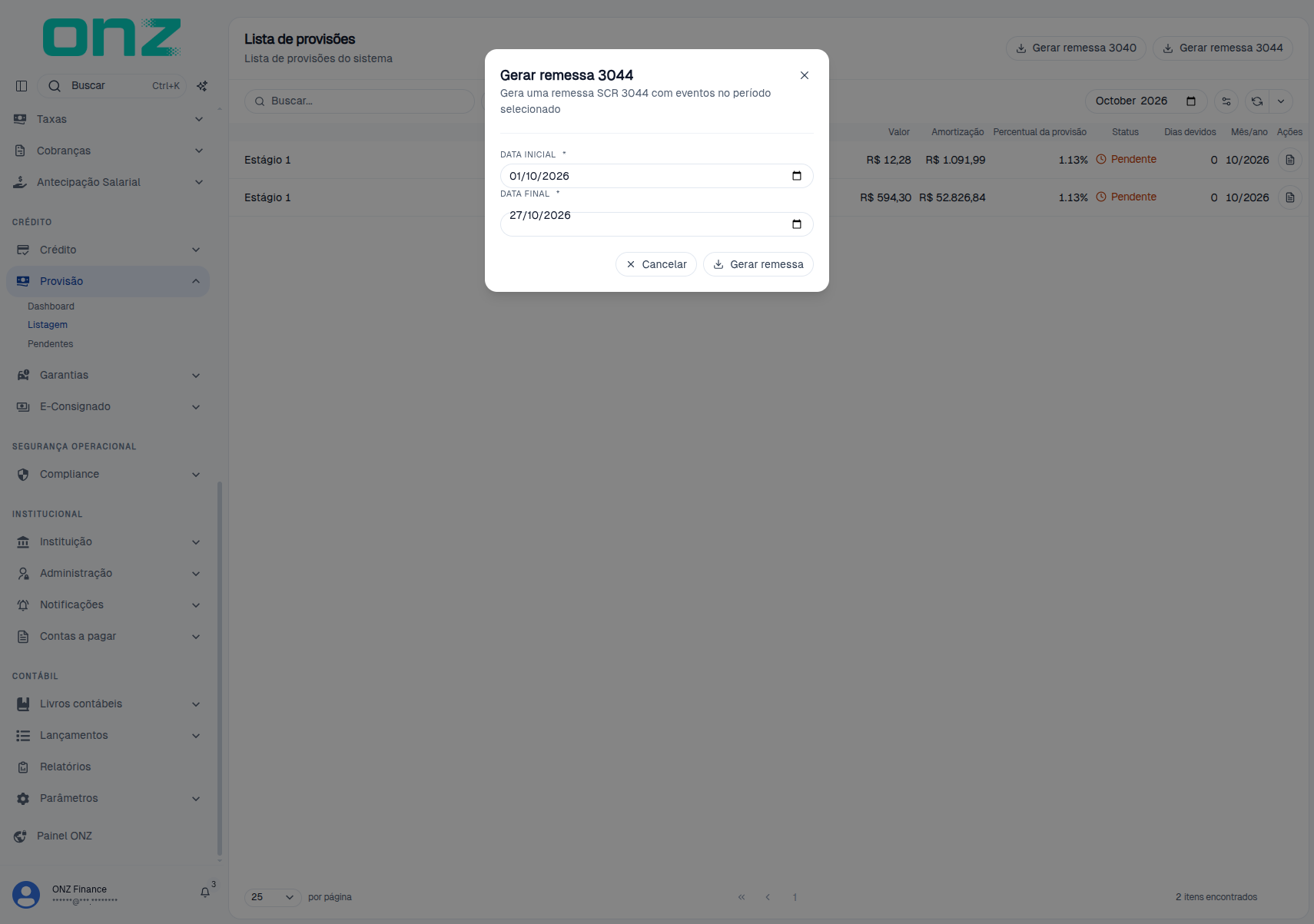1314x924 pixels.
Task: Click the E-Consignado sidebar icon
Action: [23, 406]
